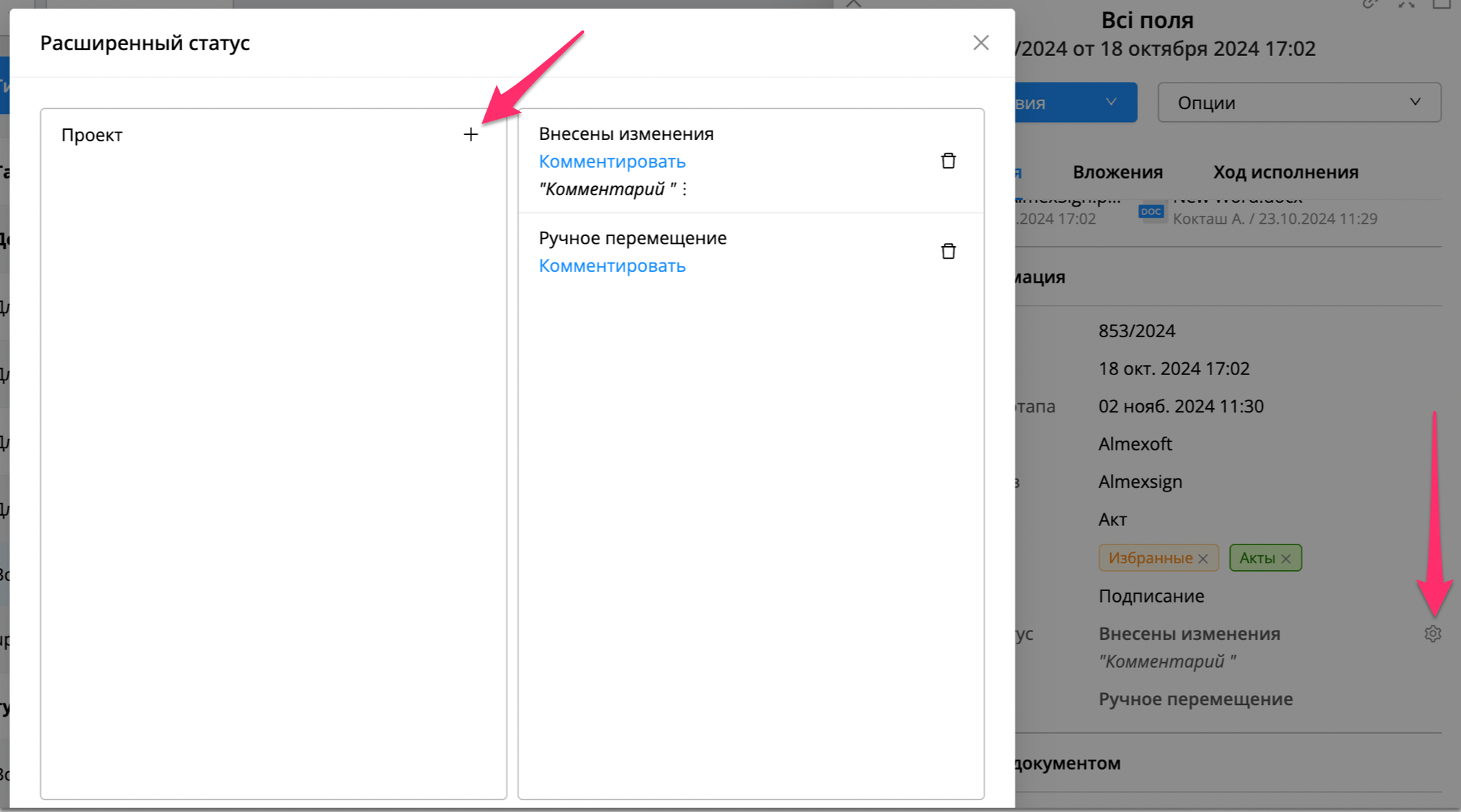The image size is (1461, 812).
Task: Remove the Акты tag
Action: click(1286, 558)
